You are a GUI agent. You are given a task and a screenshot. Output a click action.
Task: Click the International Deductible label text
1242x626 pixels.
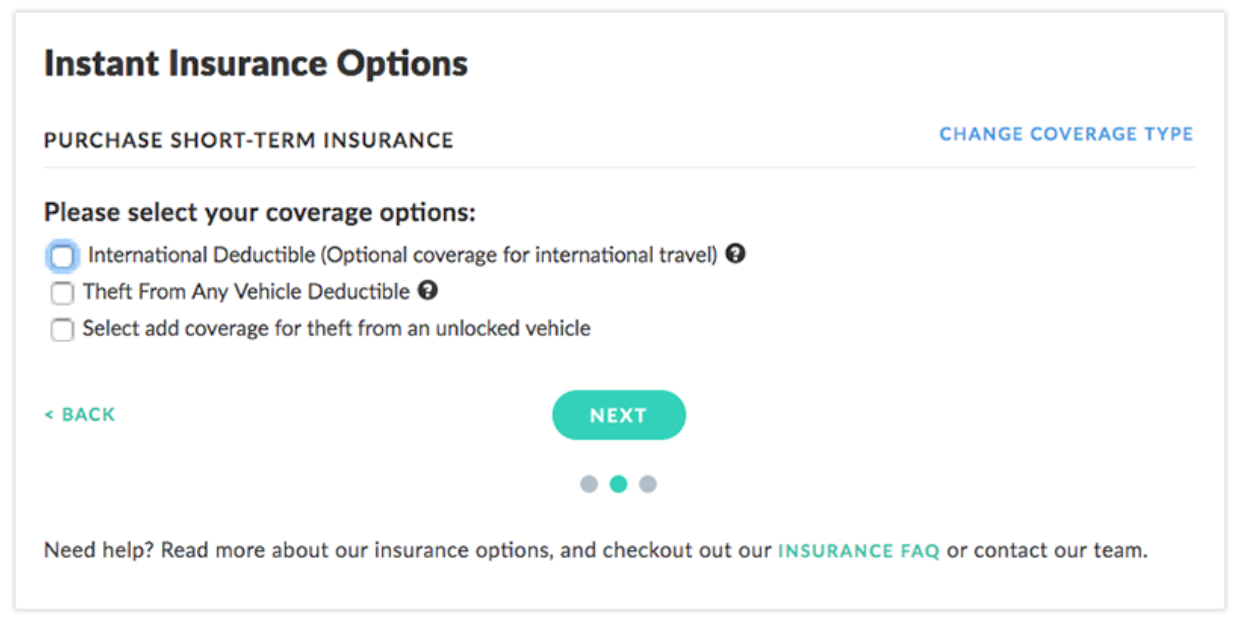pyautogui.click(x=402, y=255)
